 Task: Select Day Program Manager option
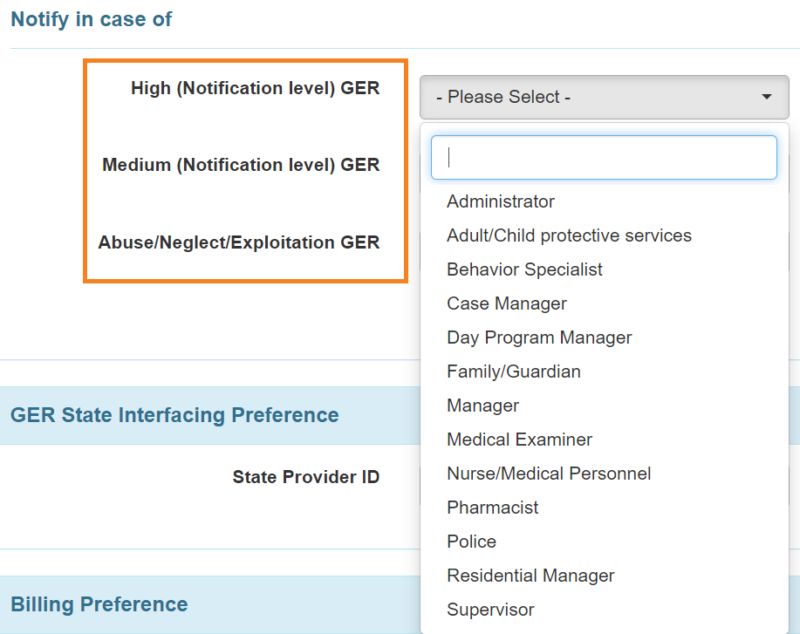(539, 337)
